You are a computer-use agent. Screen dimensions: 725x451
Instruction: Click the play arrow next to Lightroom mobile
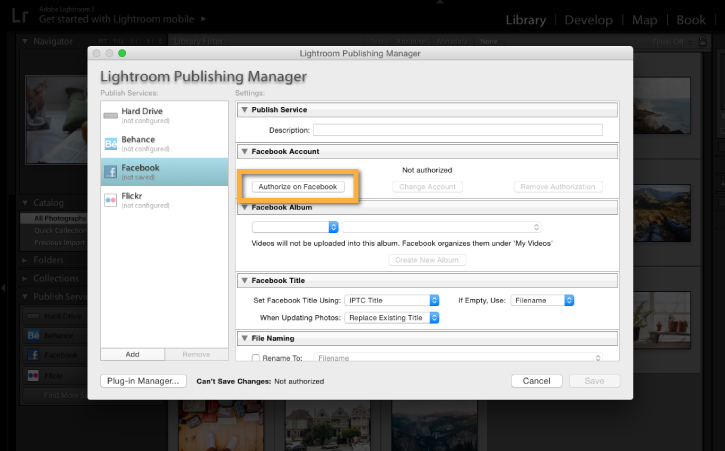click(x=203, y=19)
